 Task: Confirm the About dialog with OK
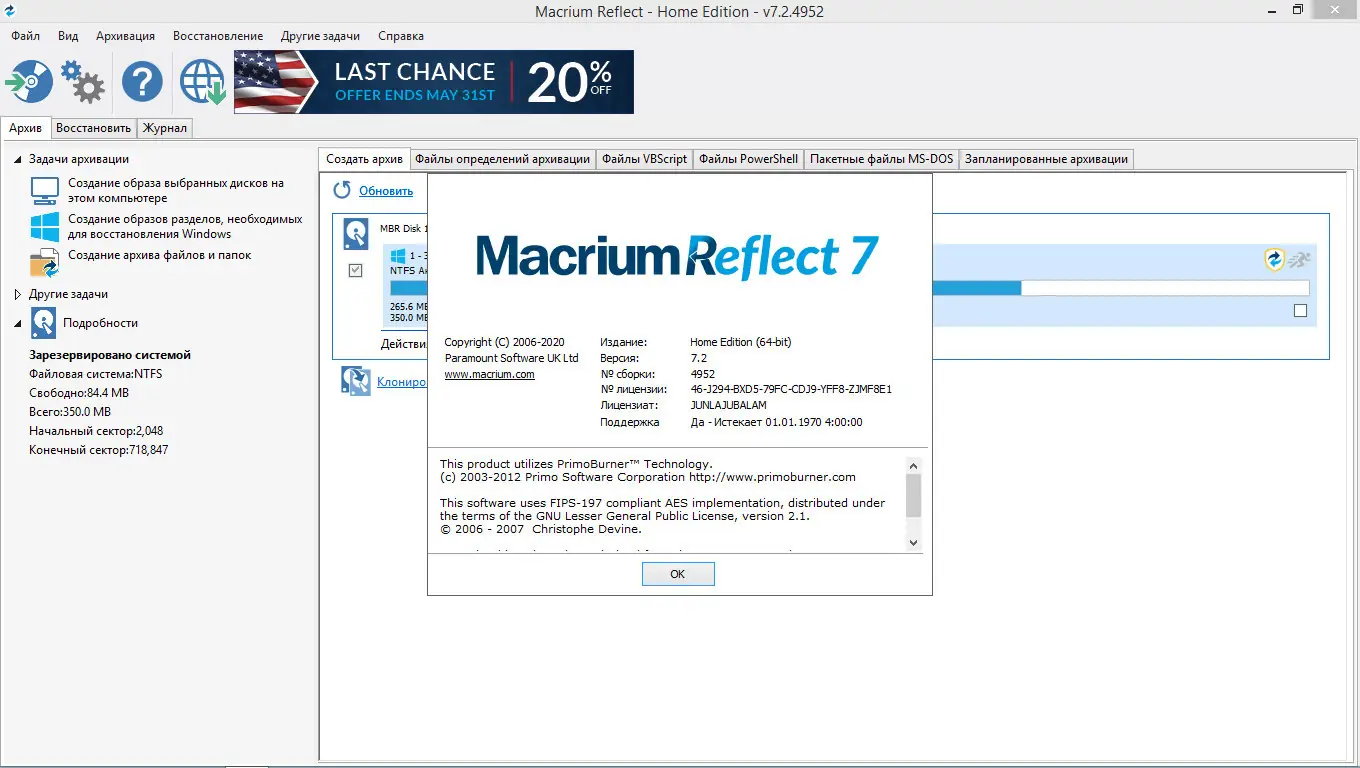tap(678, 574)
